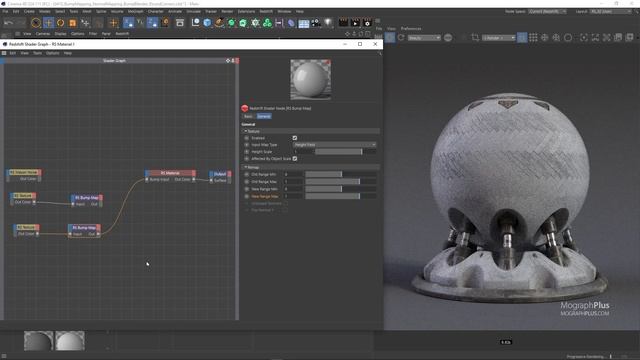The image size is (640, 360).
Task: Click the red Redshift shader node icon
Action: (x=244, y=108)
